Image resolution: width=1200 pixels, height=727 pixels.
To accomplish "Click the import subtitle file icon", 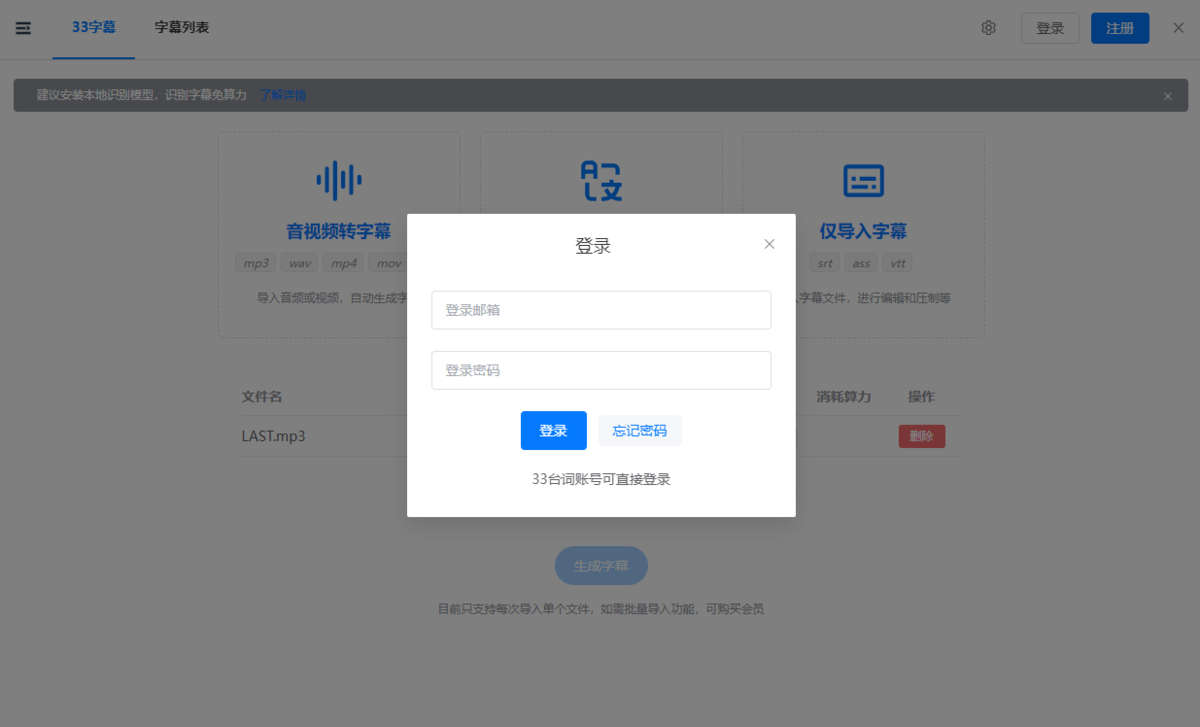I will tap(863, 180).
